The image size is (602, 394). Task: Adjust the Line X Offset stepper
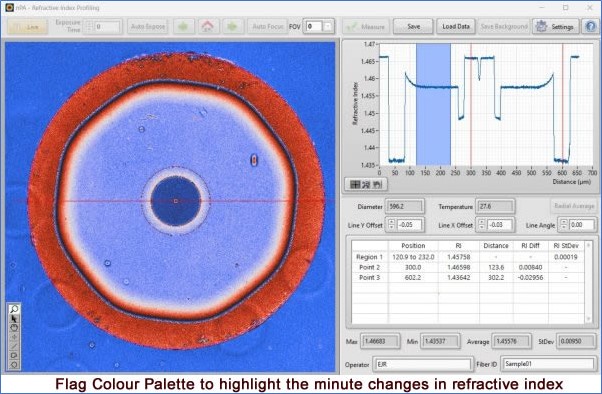tap(481, 225)
